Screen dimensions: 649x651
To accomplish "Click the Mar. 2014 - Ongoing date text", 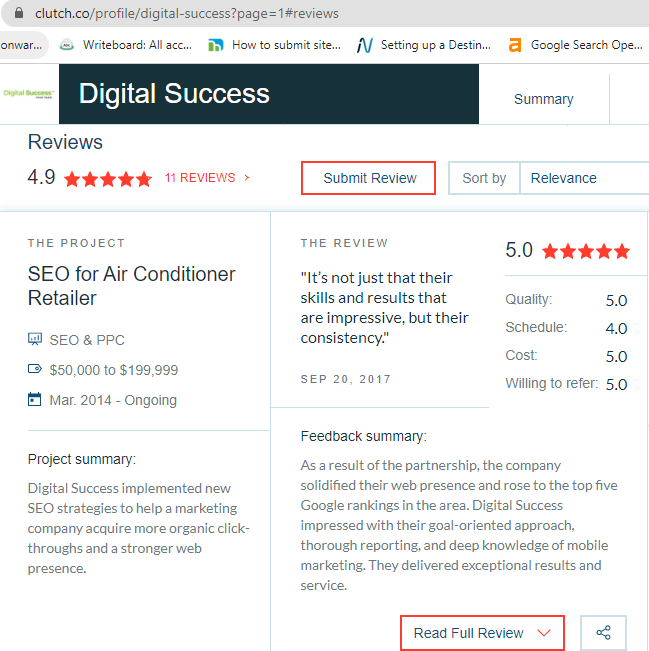I will click(113, 400).
